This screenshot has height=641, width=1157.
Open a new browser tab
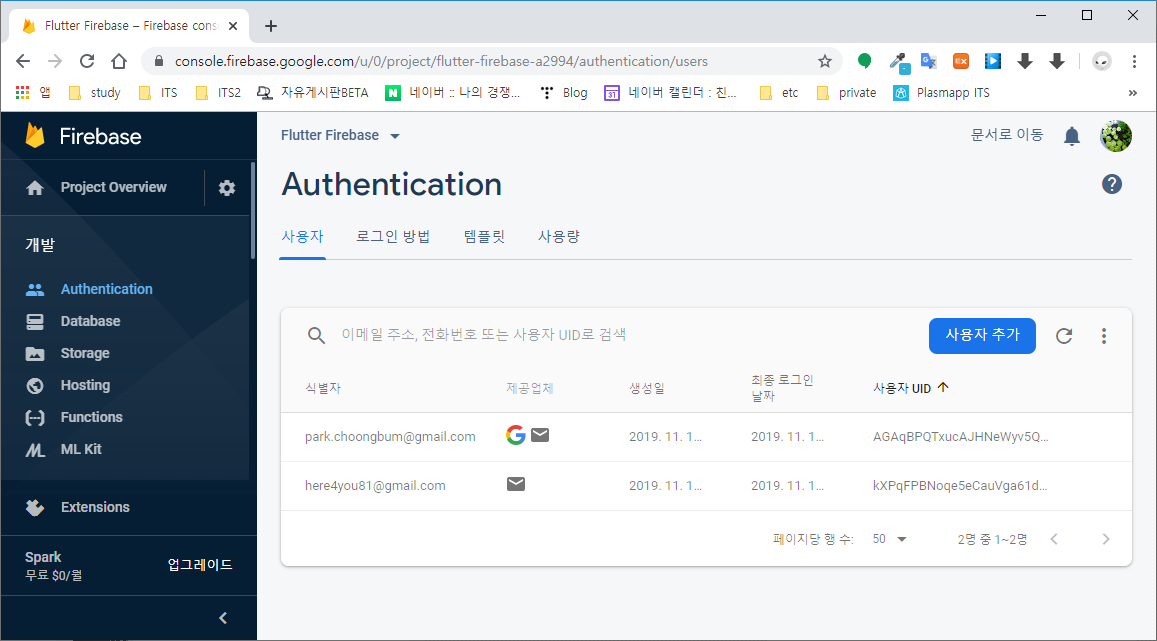tap(271, 26)
